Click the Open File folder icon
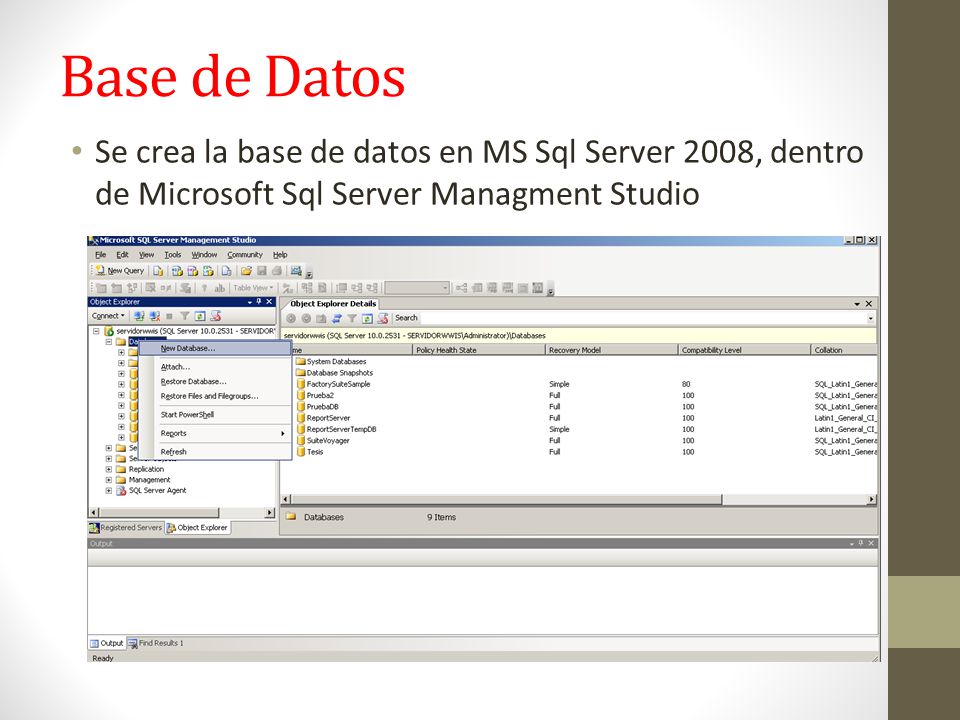The image size is (960, 720). 246,271
